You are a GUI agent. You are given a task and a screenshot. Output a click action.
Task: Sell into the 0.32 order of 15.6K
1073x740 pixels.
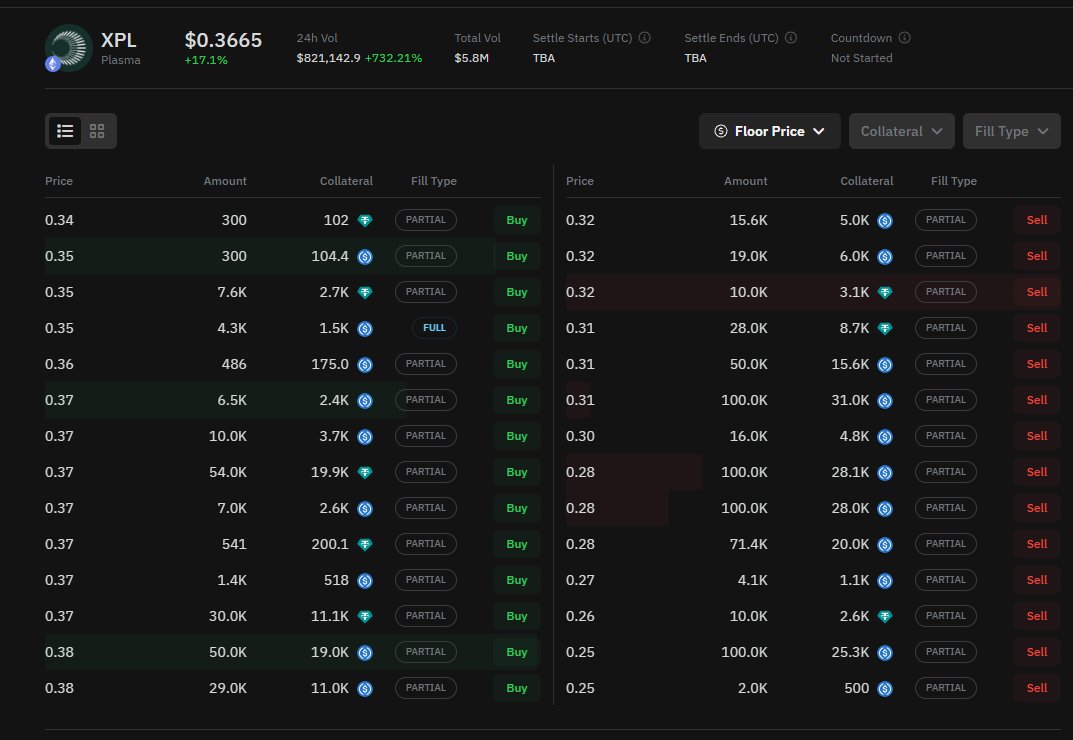click(1037, 220)
